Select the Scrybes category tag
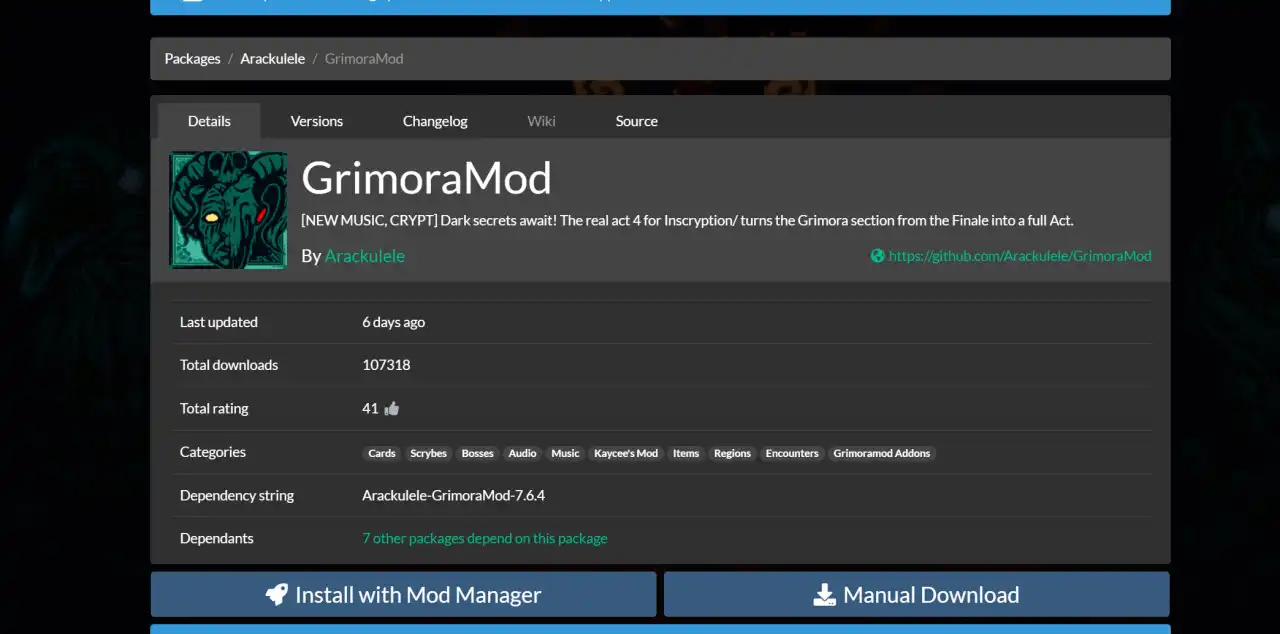 (x=428, y=453)
